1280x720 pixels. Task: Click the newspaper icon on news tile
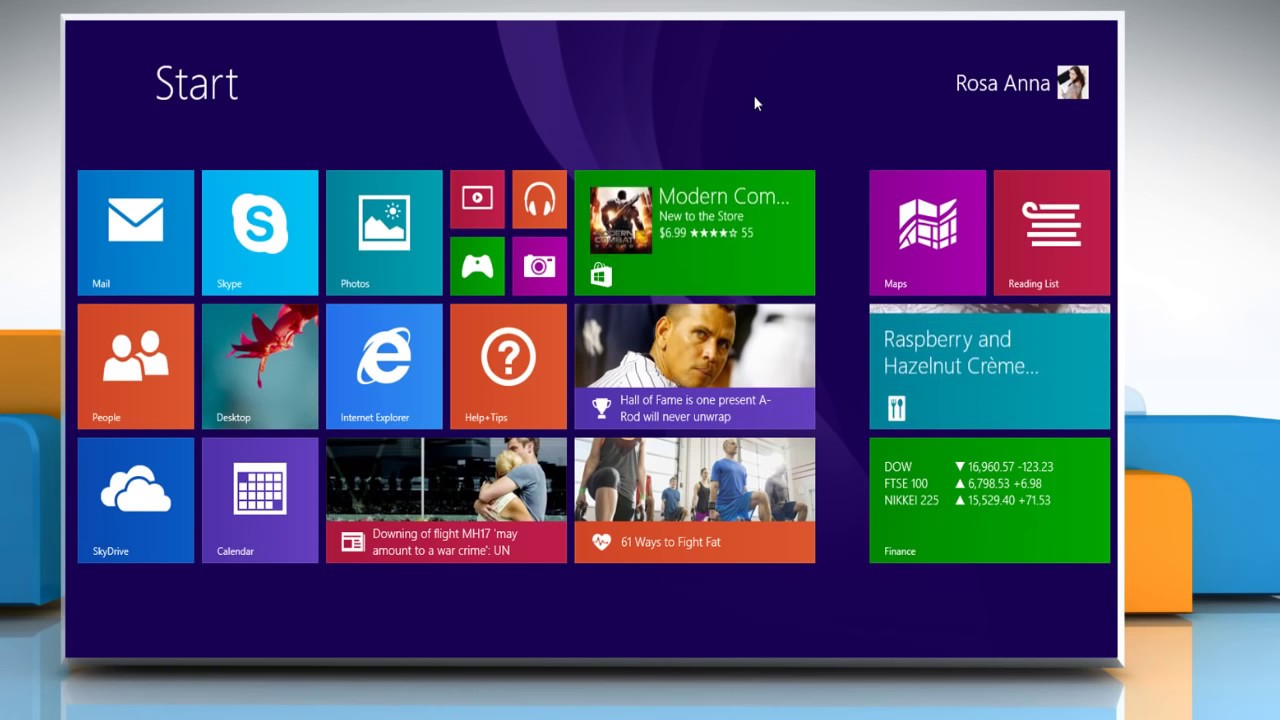pyautogui.click(x=352, y=542)
